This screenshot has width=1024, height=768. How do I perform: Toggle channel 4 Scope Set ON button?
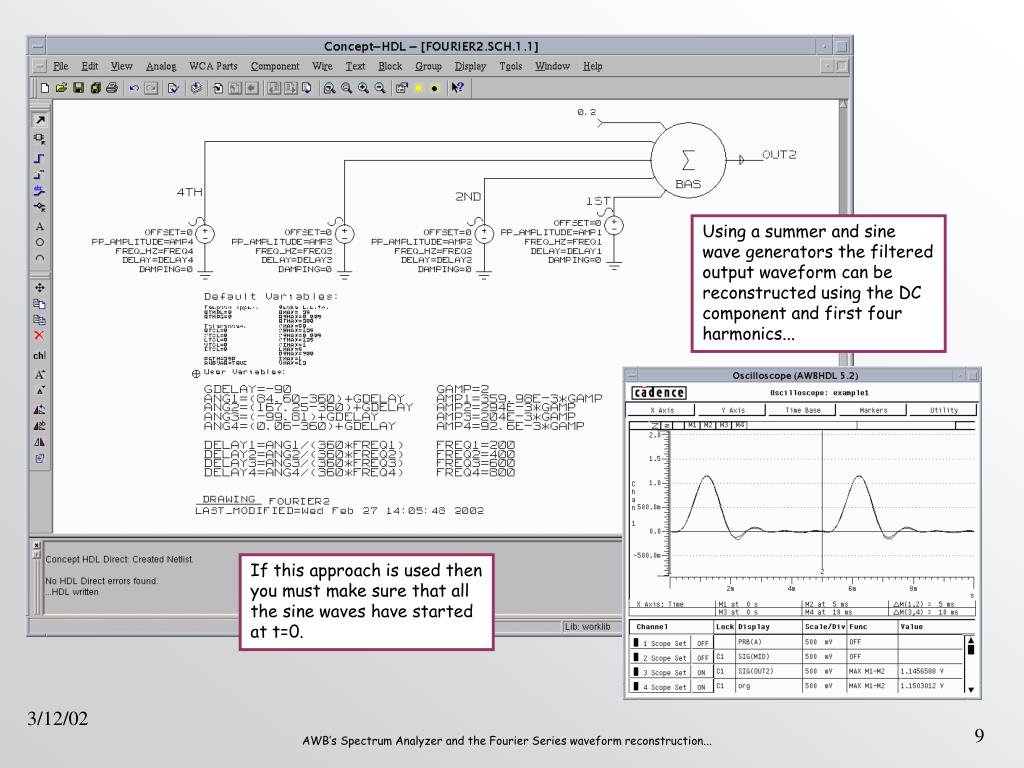tap(701, 687)
